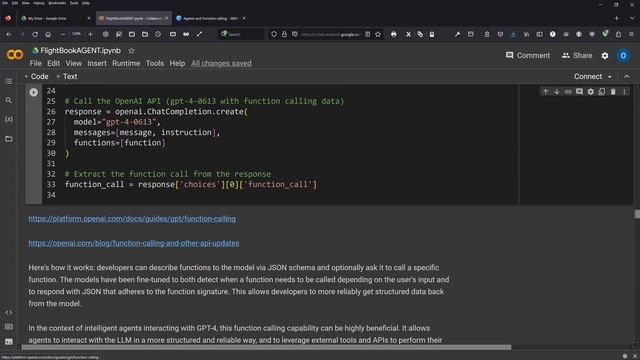Close the FlightBookAGENT browser tab
The height and width of the screenshot is (360, 640).
coord(167,18)
